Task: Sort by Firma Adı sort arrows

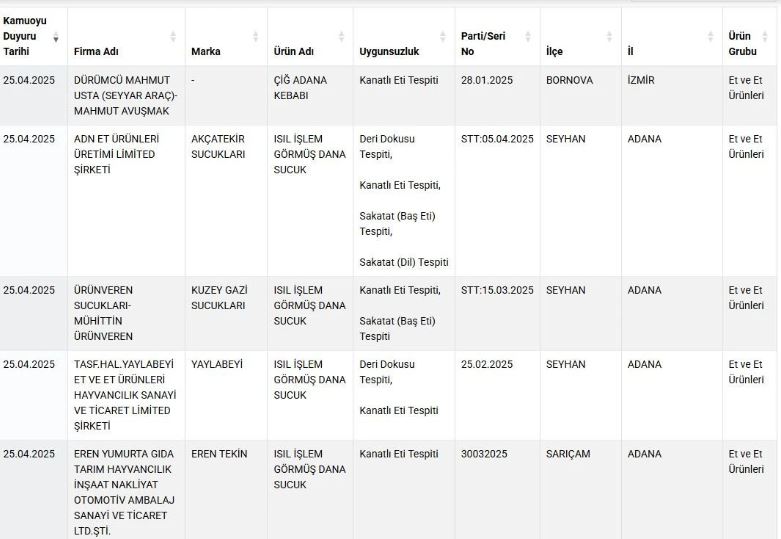Action: pos(173,36)
